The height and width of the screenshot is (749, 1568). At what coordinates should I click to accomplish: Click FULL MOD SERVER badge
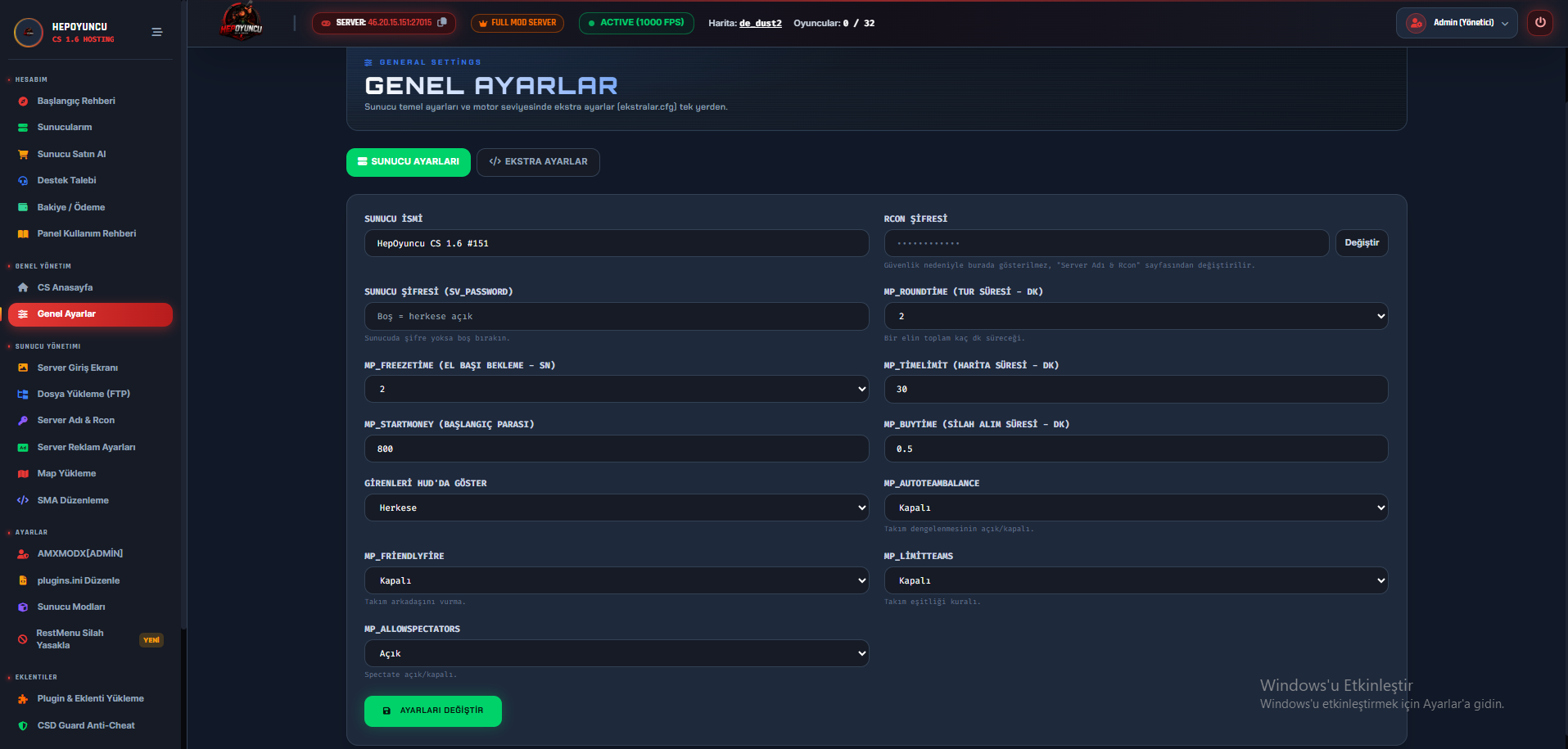(517, 23)
